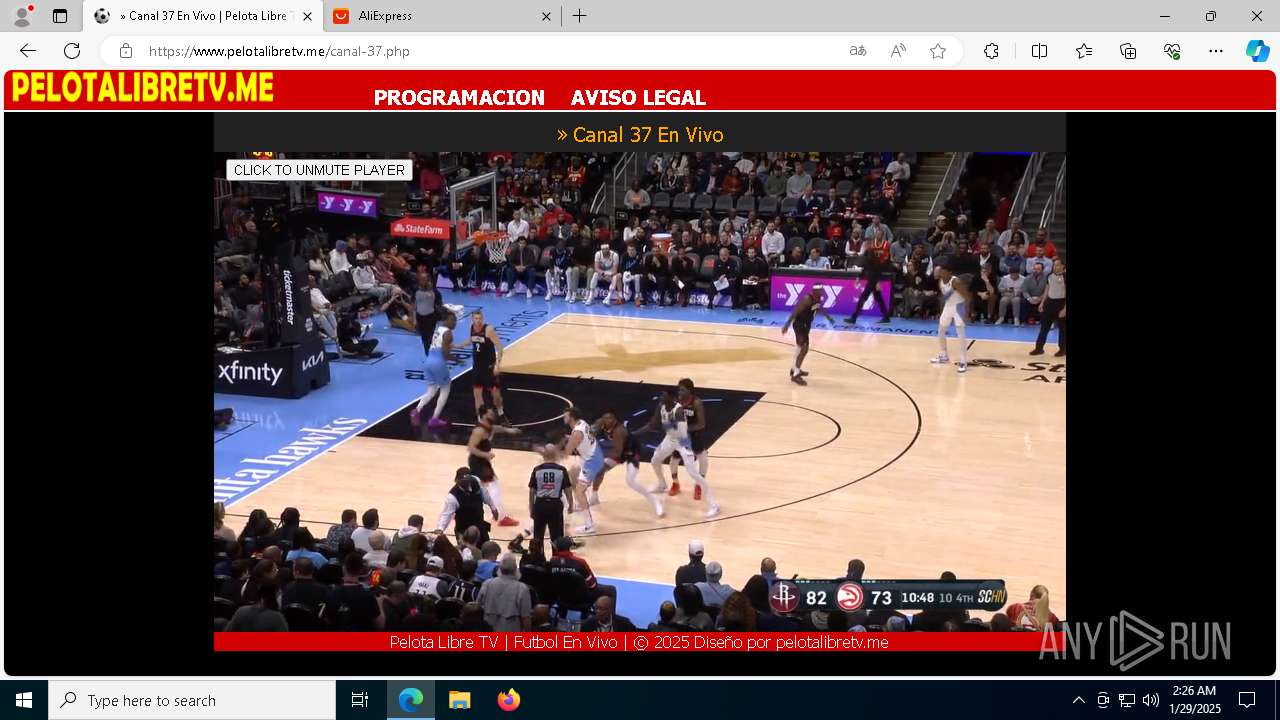Click the PELOTALIBRETV.ME site logo
The image size is (1280, 720).
coord(142,88)
